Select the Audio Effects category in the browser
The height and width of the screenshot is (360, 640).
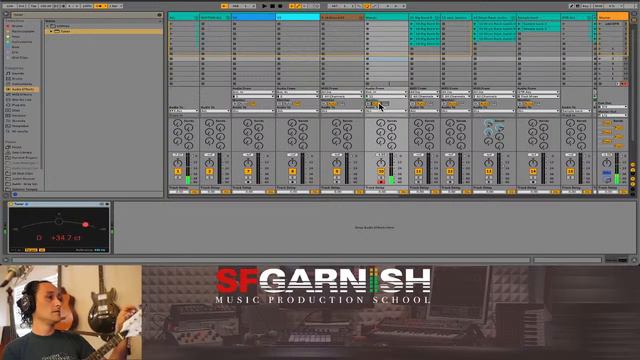pyautogui.click(x=22, y=89)
